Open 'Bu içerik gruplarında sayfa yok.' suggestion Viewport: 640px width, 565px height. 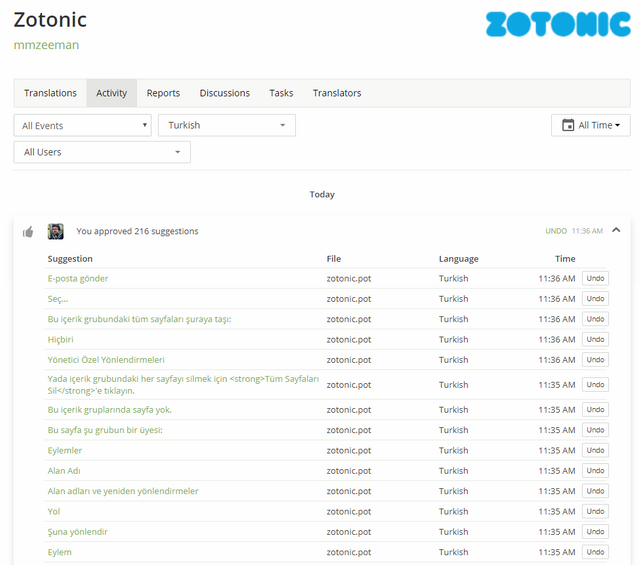(109, 410)
